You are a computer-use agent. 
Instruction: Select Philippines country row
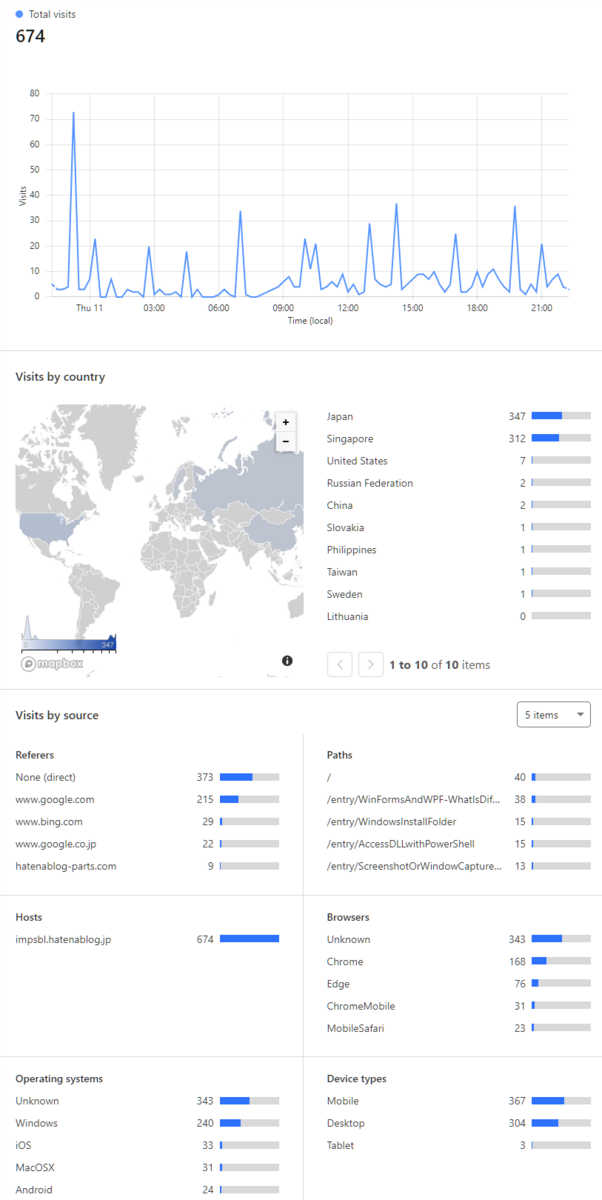tap(459, 550)
